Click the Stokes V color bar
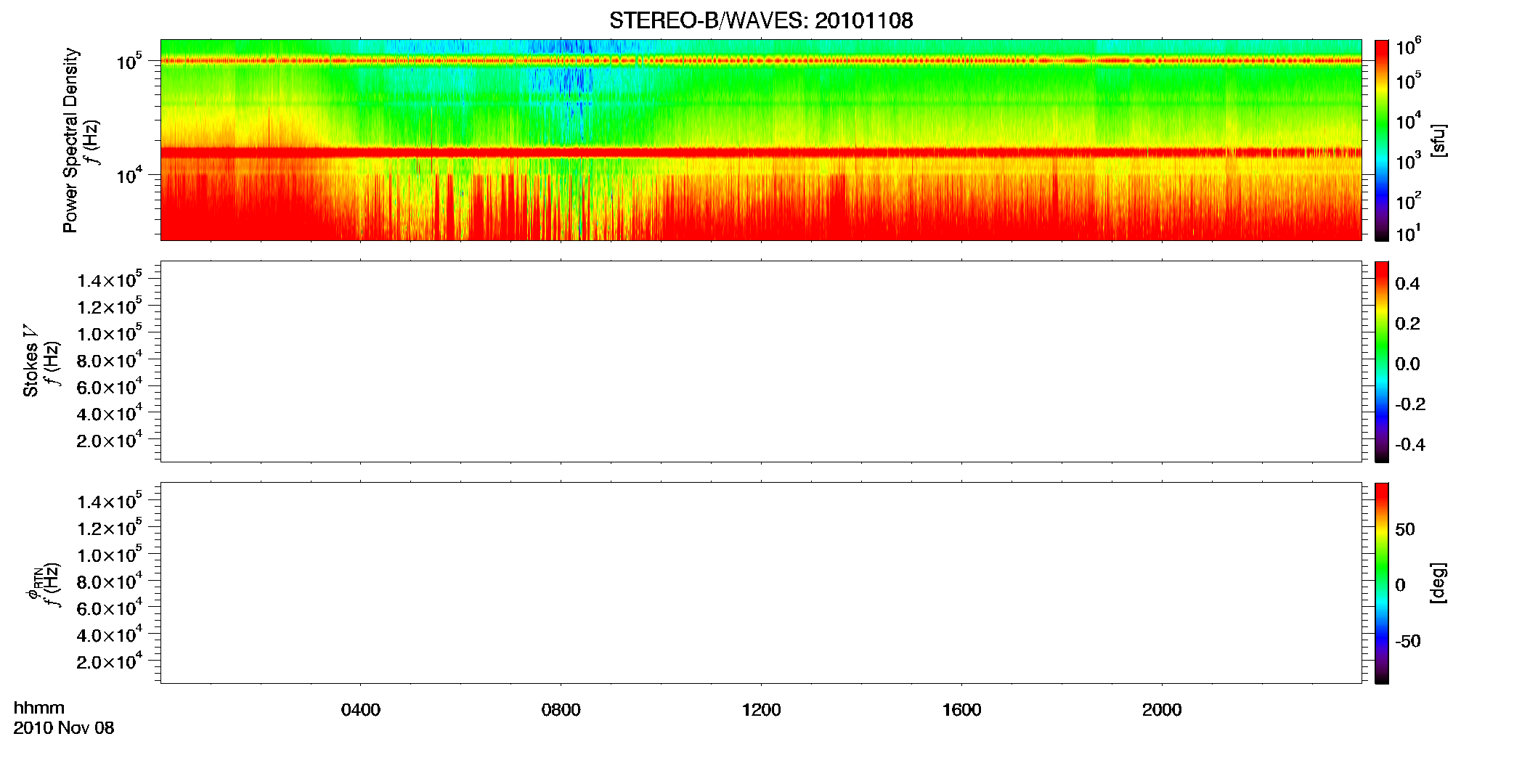 1382,362
